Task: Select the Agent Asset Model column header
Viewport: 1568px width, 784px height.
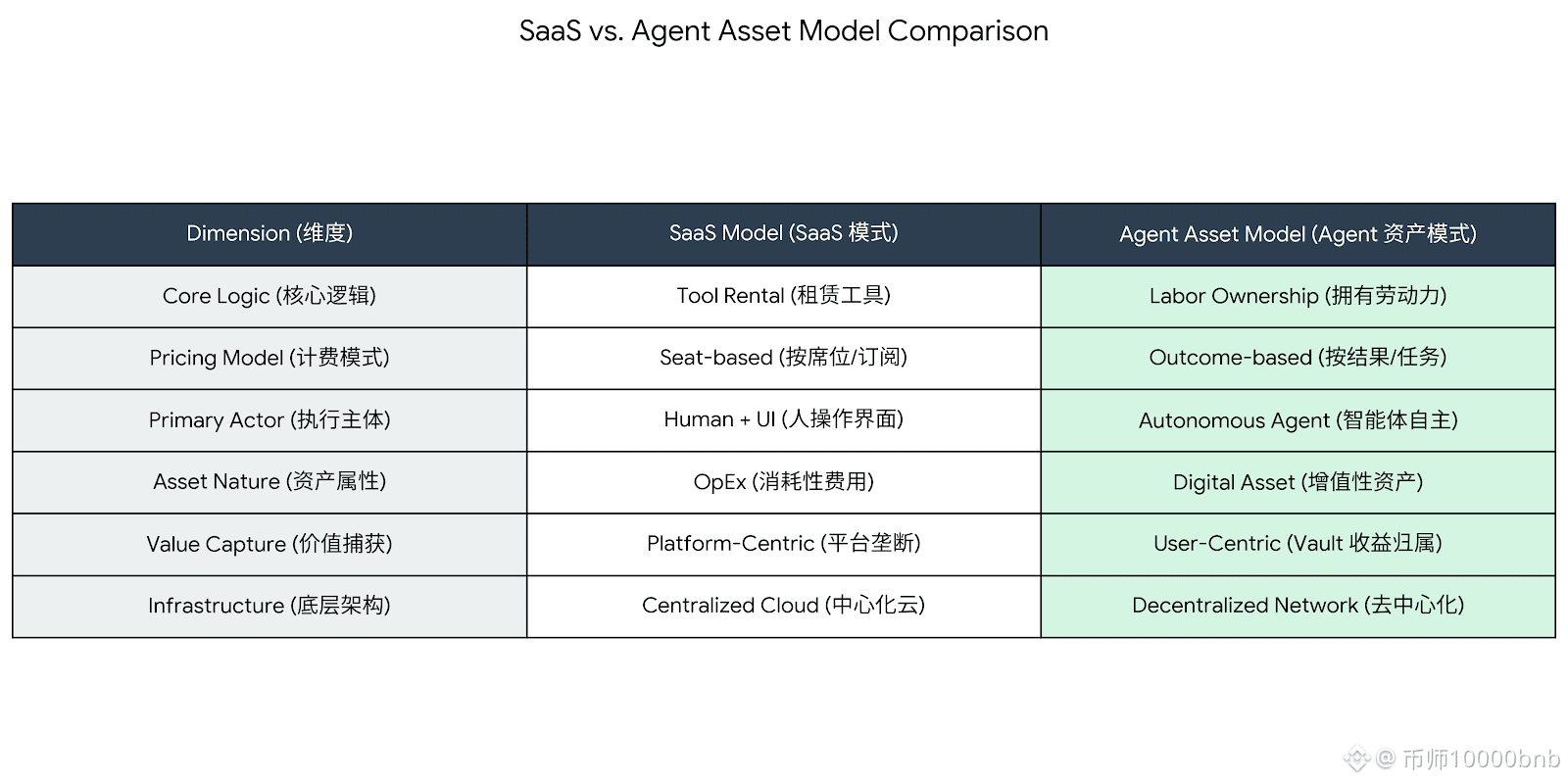Action: pos(1298,234)
